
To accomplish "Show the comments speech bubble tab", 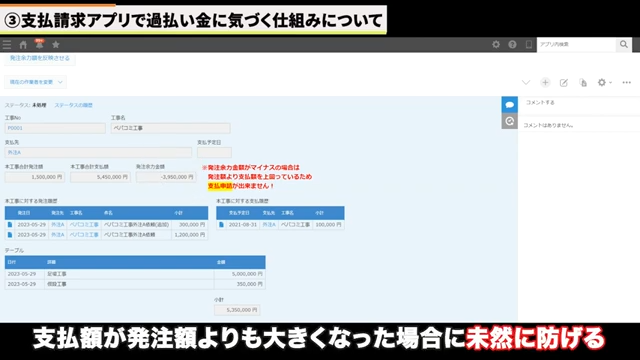I will [509, 105].
